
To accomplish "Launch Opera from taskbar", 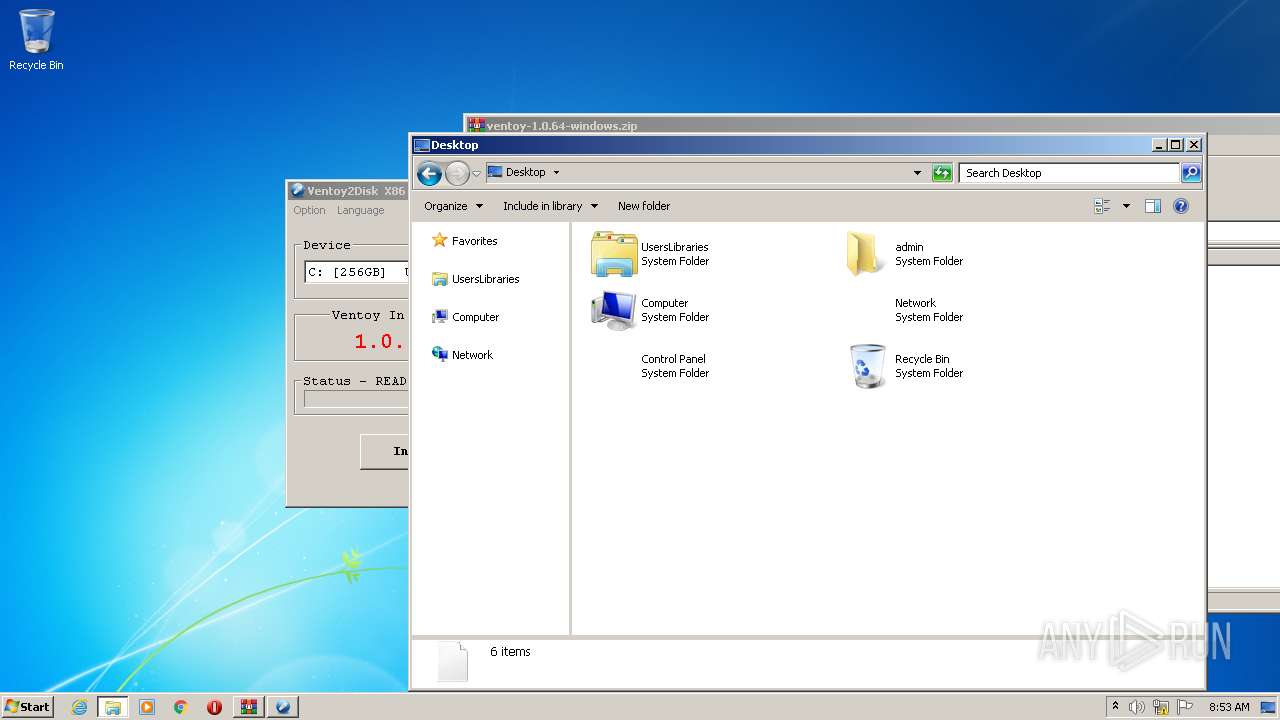I will click(214, 707).
